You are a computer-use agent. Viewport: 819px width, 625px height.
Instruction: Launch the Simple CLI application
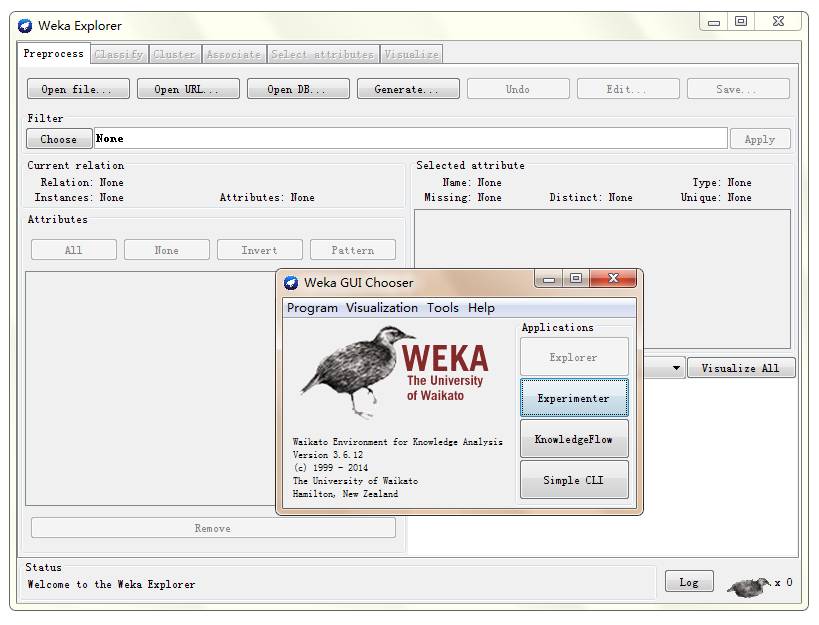click(x=574, y=480)
